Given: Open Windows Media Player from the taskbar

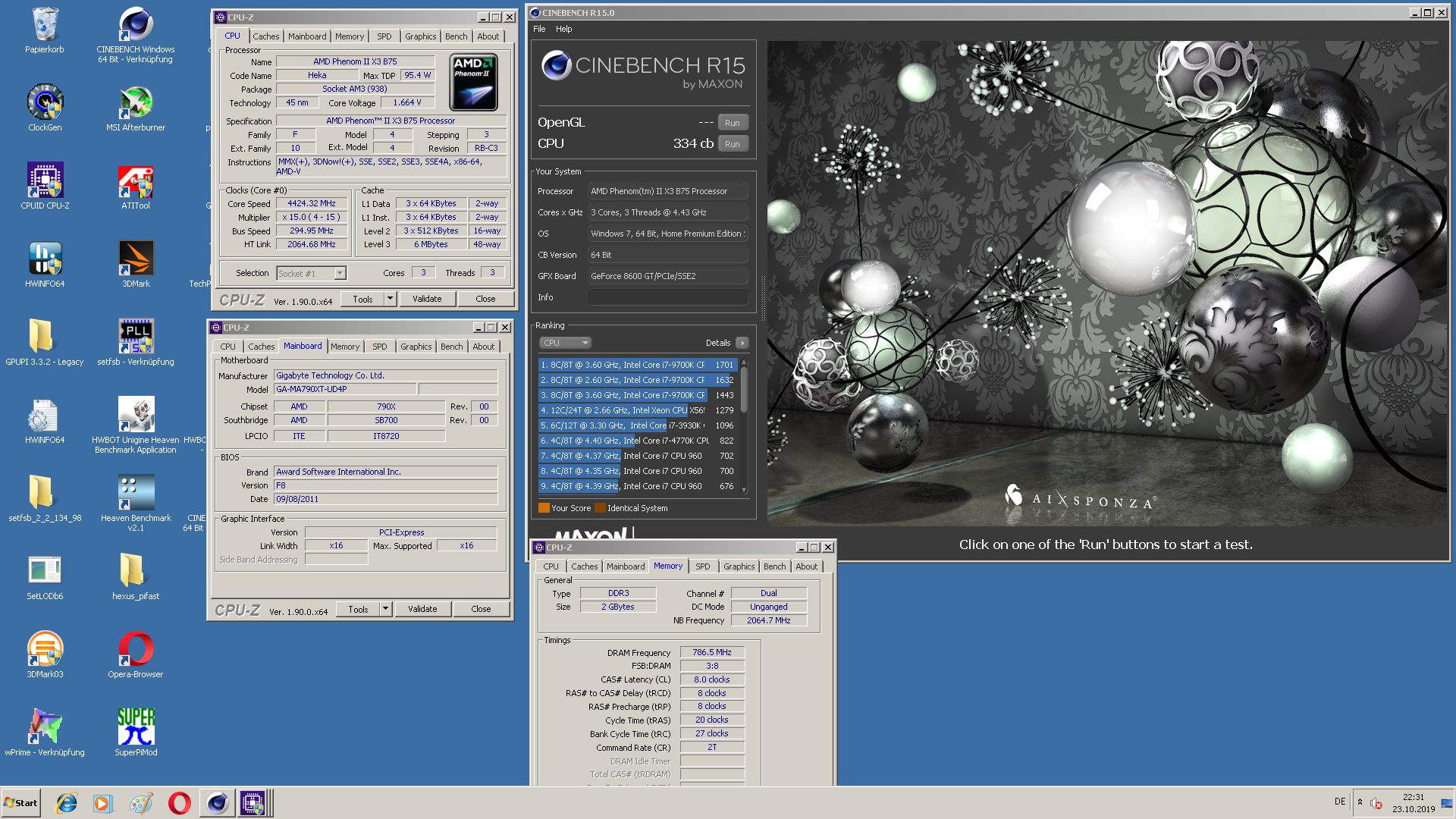Looking at the screenshot, I should (x=102, y=803).
